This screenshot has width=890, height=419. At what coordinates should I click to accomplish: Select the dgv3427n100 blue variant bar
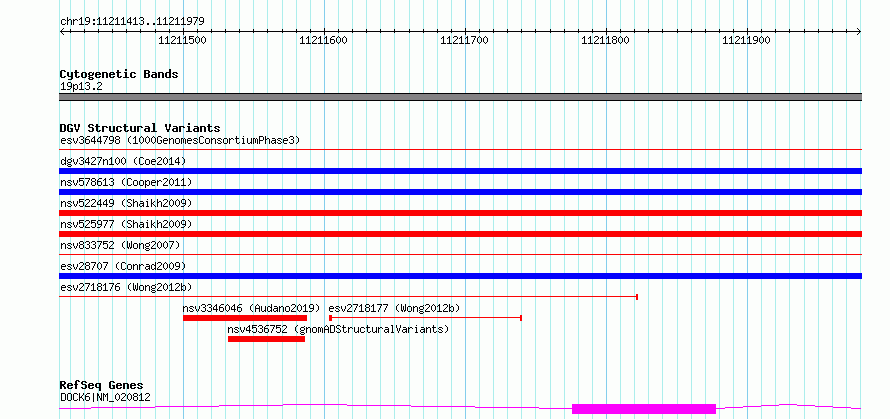click(x=460, y=171)
